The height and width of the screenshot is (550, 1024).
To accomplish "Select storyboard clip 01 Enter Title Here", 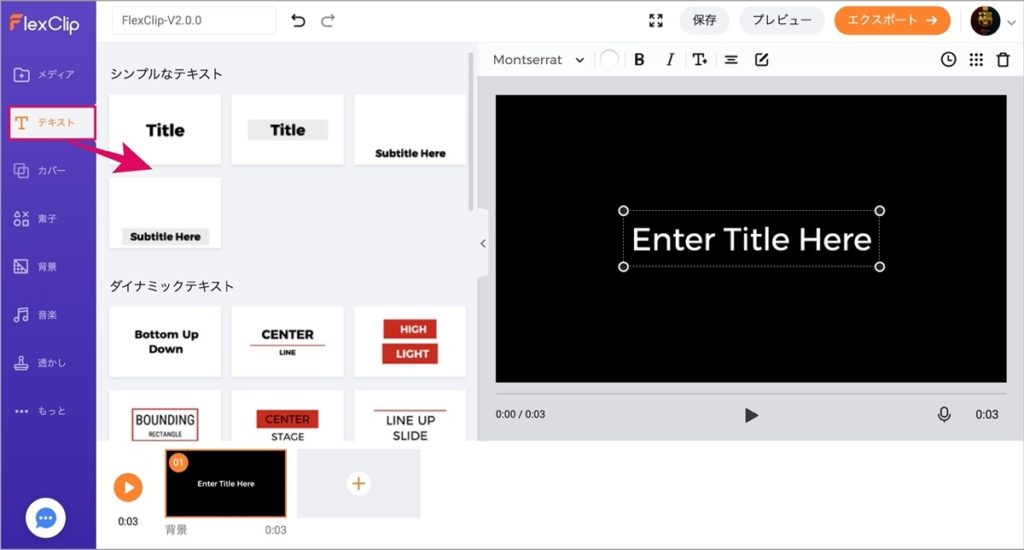I will (225, 483).
